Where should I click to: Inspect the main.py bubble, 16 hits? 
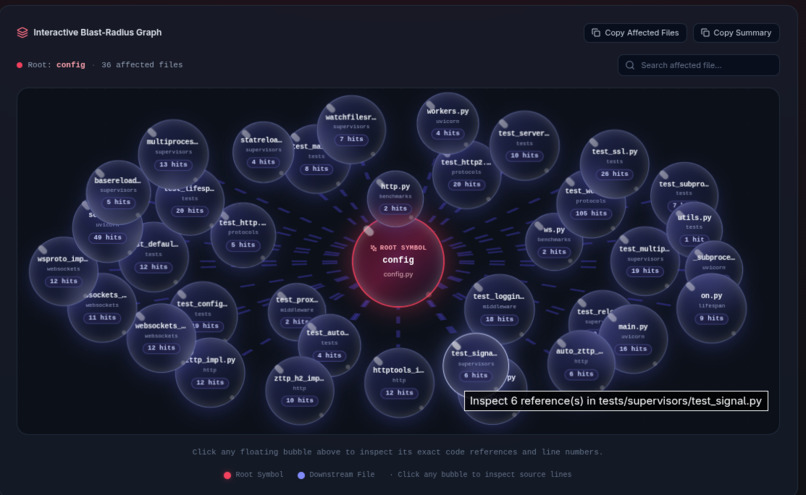[x=633, y=339]
